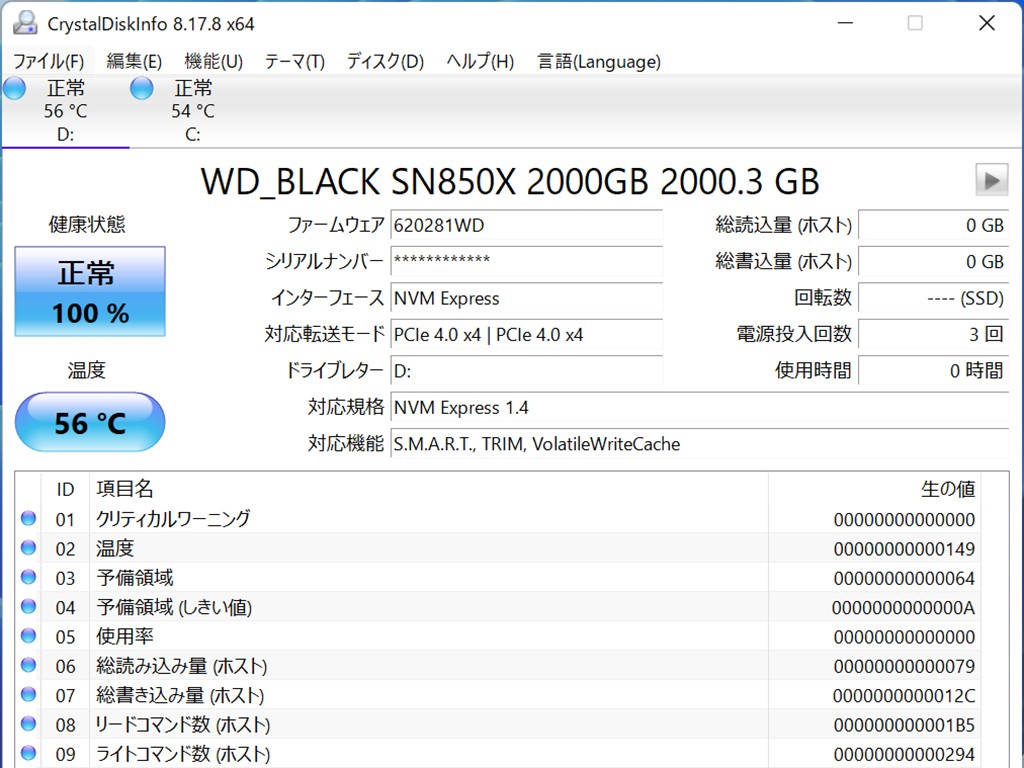Open the ヘルプ(H) menu
The image size is (1024, 768).
coord(480,61)
